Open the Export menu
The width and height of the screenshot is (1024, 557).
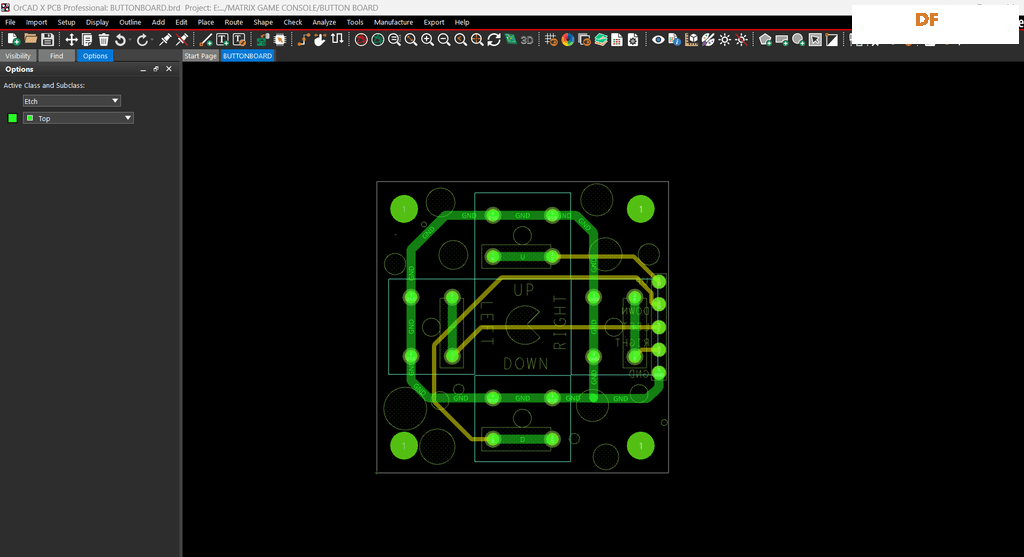pos(434,22)
